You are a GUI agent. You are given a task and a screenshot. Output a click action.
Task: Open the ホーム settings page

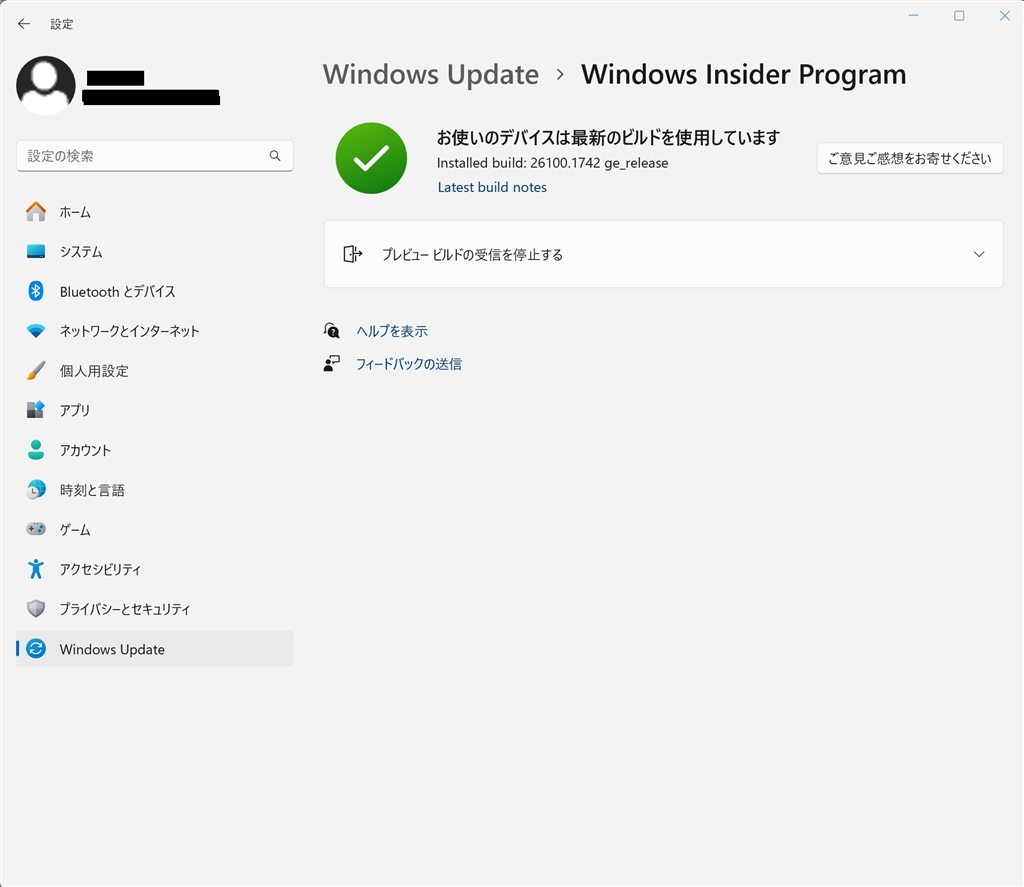tap(155, 212)
